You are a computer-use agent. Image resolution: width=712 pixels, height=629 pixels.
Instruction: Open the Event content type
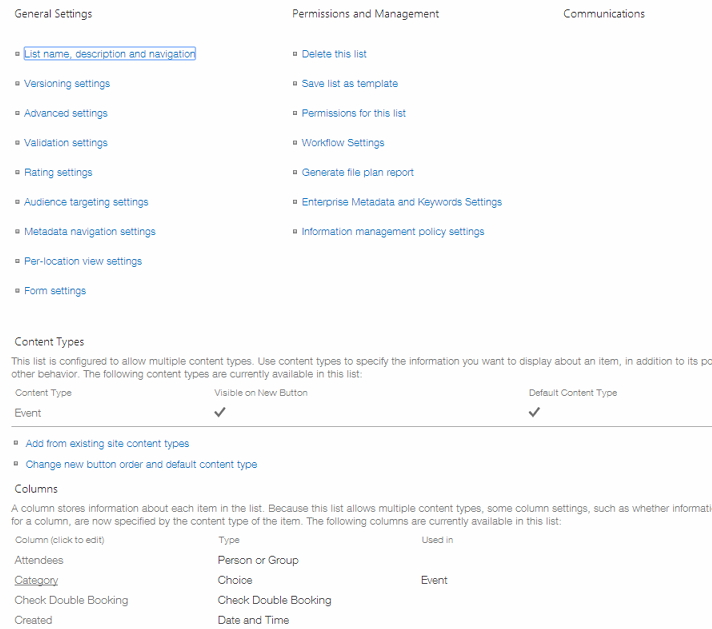(28, 413)
